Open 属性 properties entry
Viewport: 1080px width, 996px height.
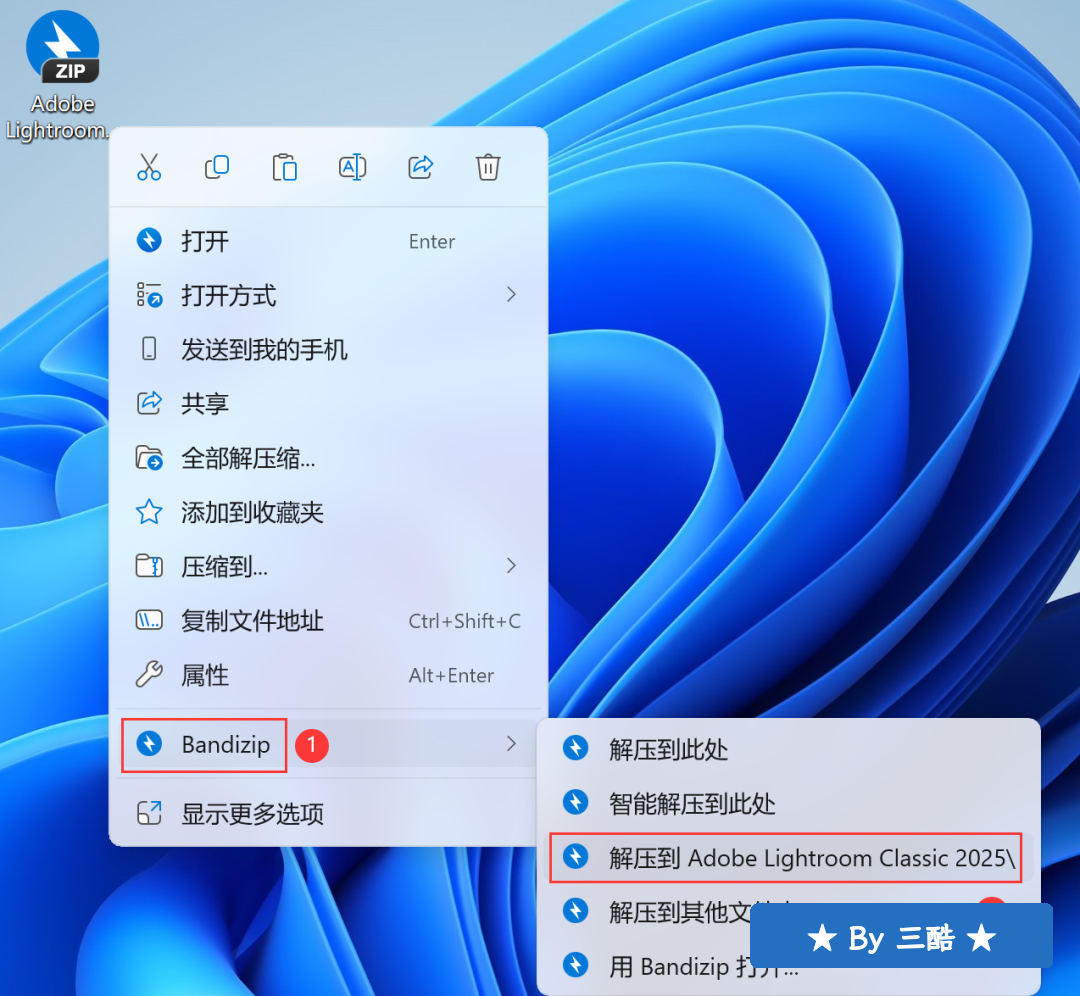coord(329,675)
